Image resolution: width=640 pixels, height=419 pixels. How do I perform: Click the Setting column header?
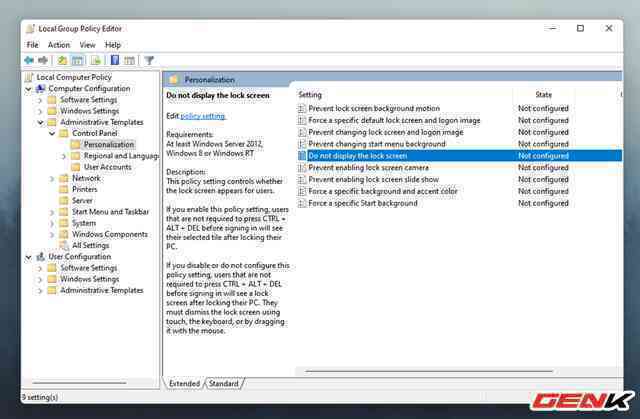coord(310,95)
